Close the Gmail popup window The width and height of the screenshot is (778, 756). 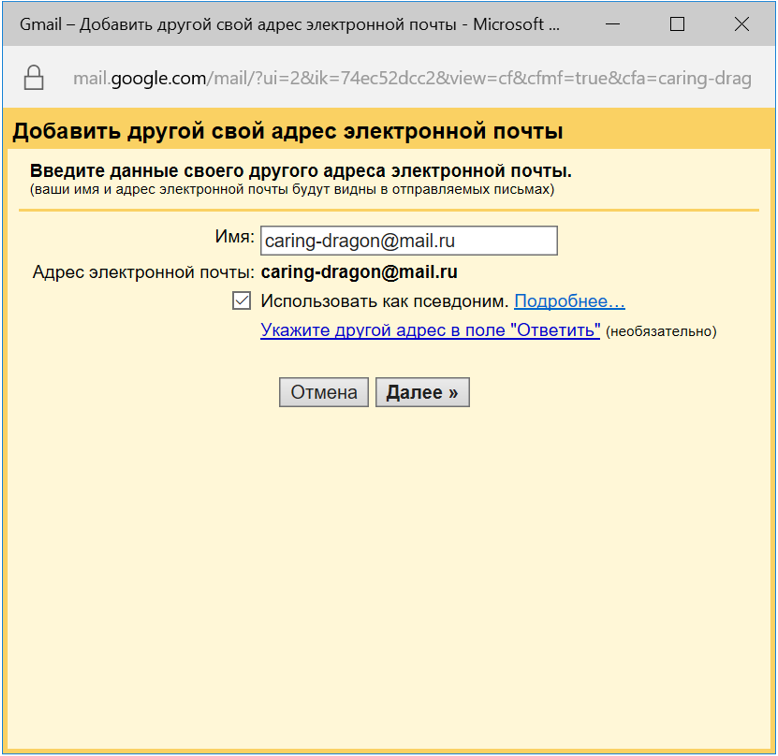pyautogui.click(x=742, y=24)
